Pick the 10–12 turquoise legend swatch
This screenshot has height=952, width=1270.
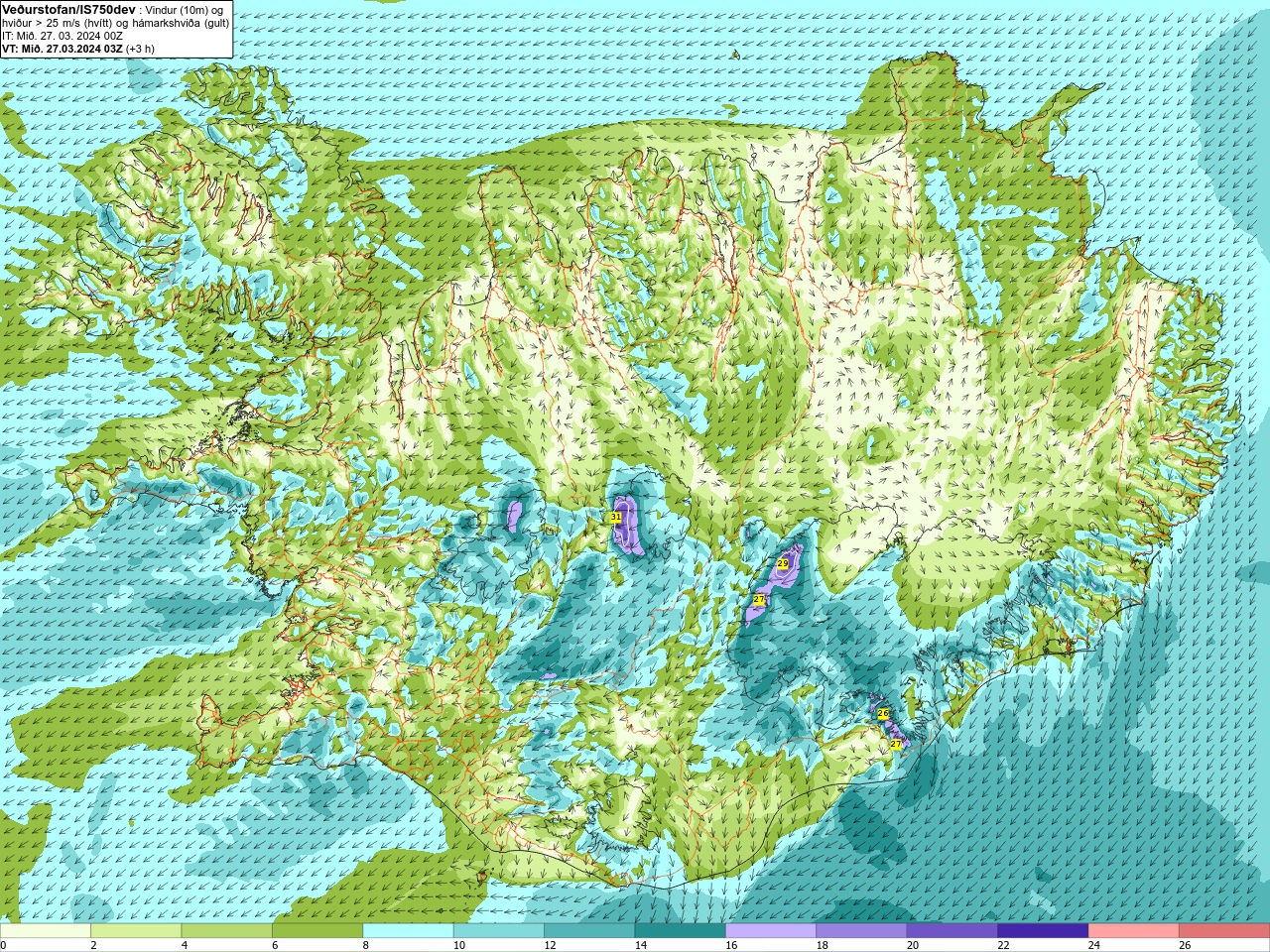(499, 931)
